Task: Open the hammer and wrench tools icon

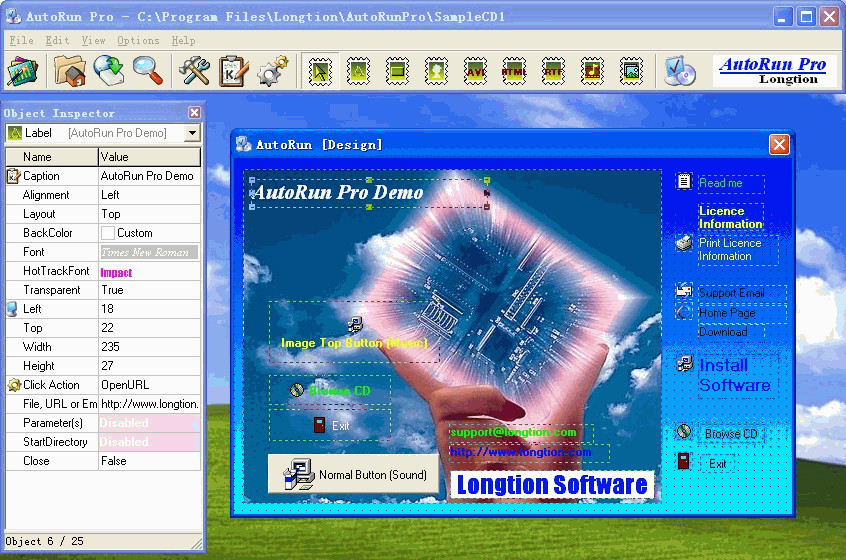Action: click(x=195, y=71)
